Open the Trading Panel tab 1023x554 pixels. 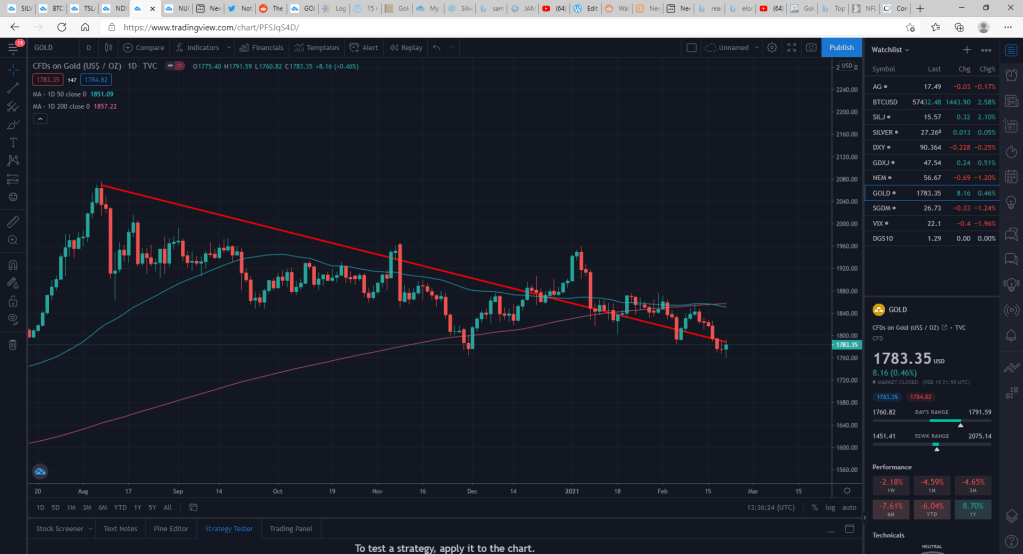291,528
